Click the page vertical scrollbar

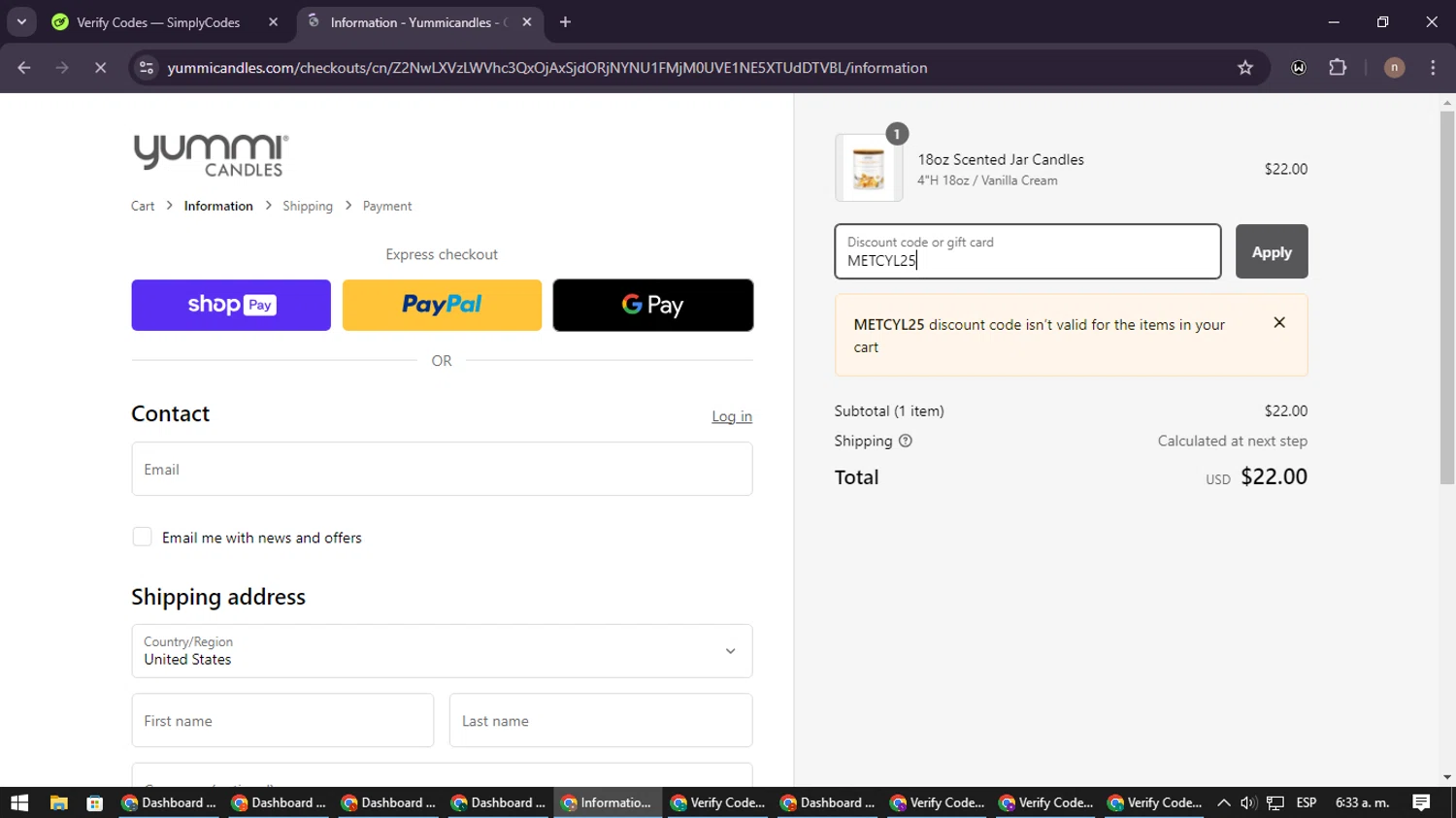tap(1447, 297)
